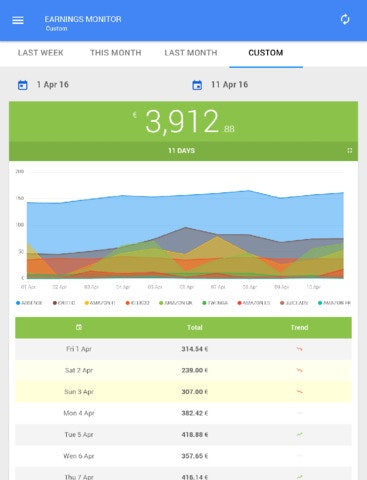Switch to the Last Week tab

click(41, 53)
